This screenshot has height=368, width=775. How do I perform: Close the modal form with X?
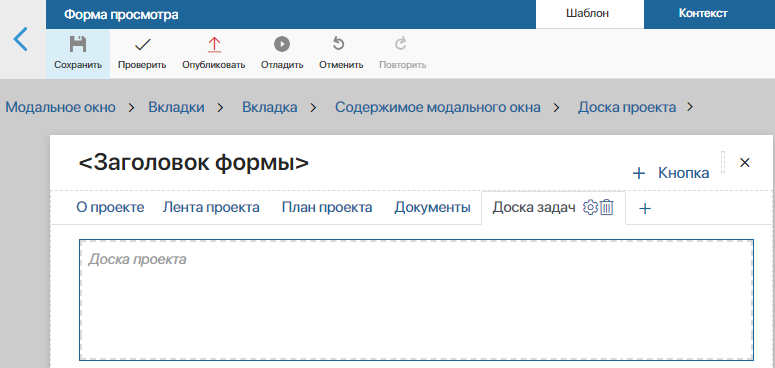click(744, 163)
